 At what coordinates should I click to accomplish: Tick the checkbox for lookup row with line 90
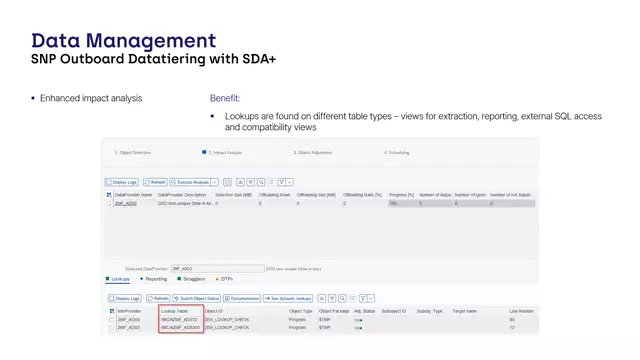(112, 320)
